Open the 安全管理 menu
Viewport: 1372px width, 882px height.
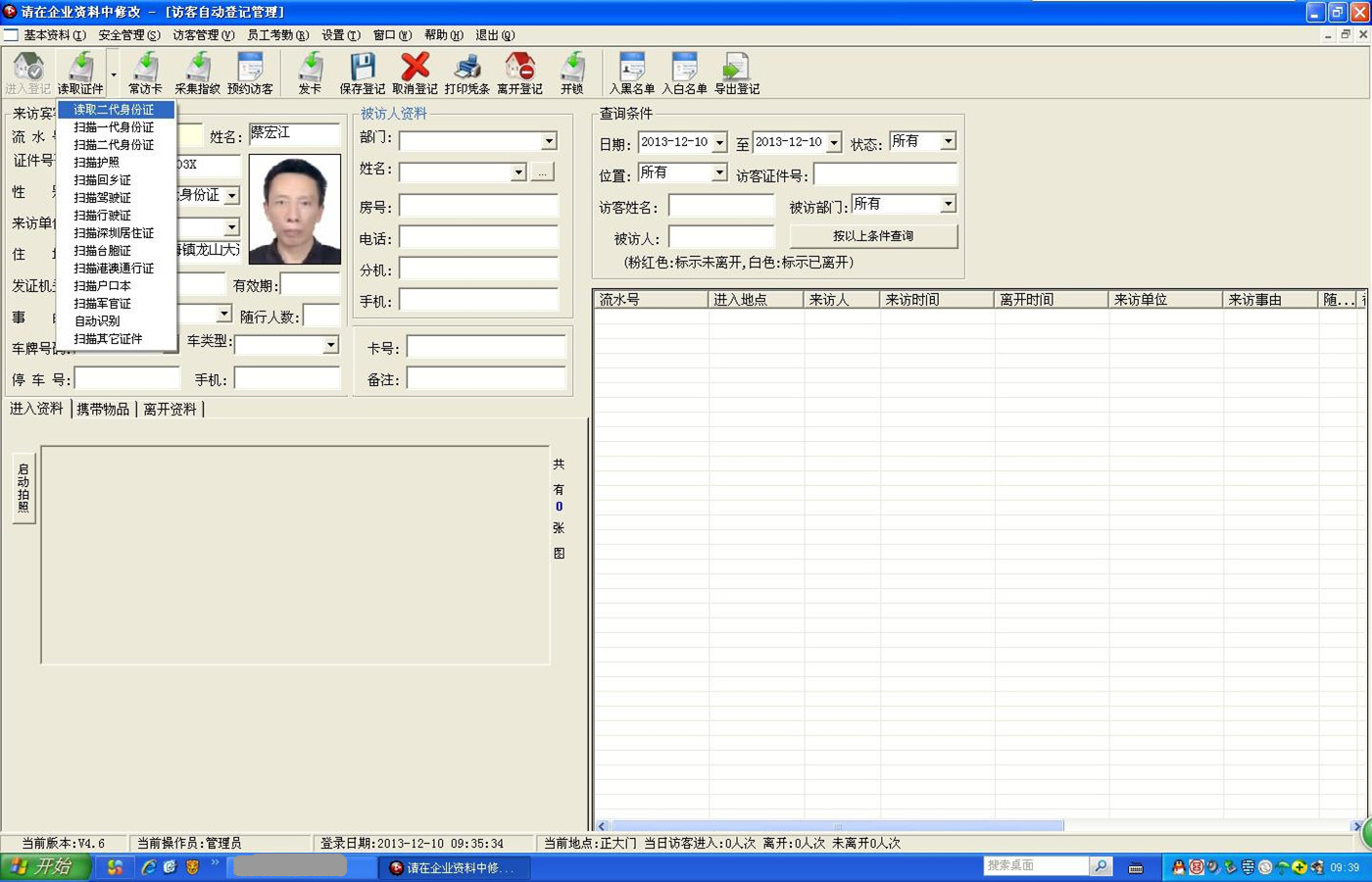click(129, 35)
